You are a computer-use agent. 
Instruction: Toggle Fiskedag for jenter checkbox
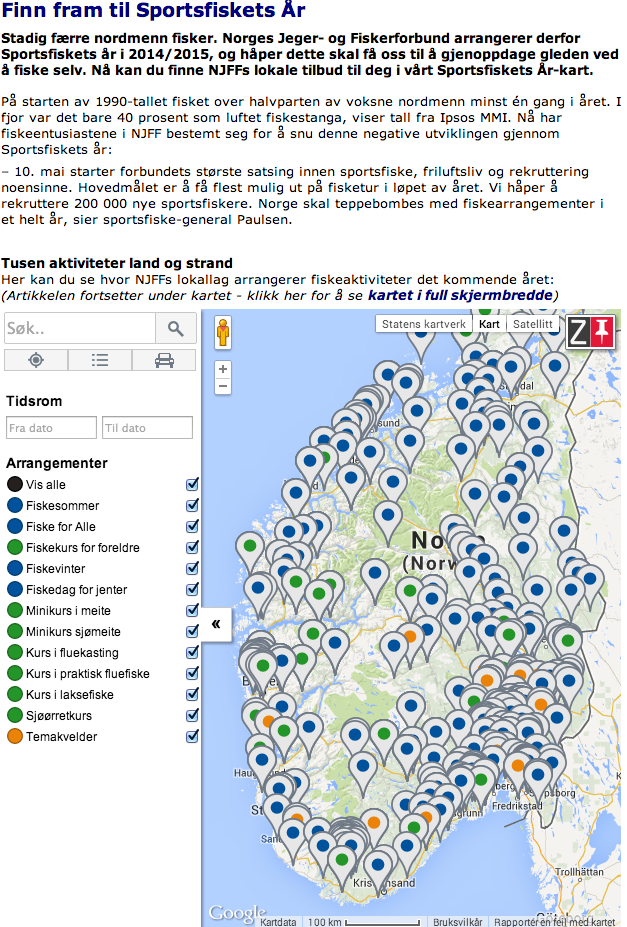coord(192,589)
